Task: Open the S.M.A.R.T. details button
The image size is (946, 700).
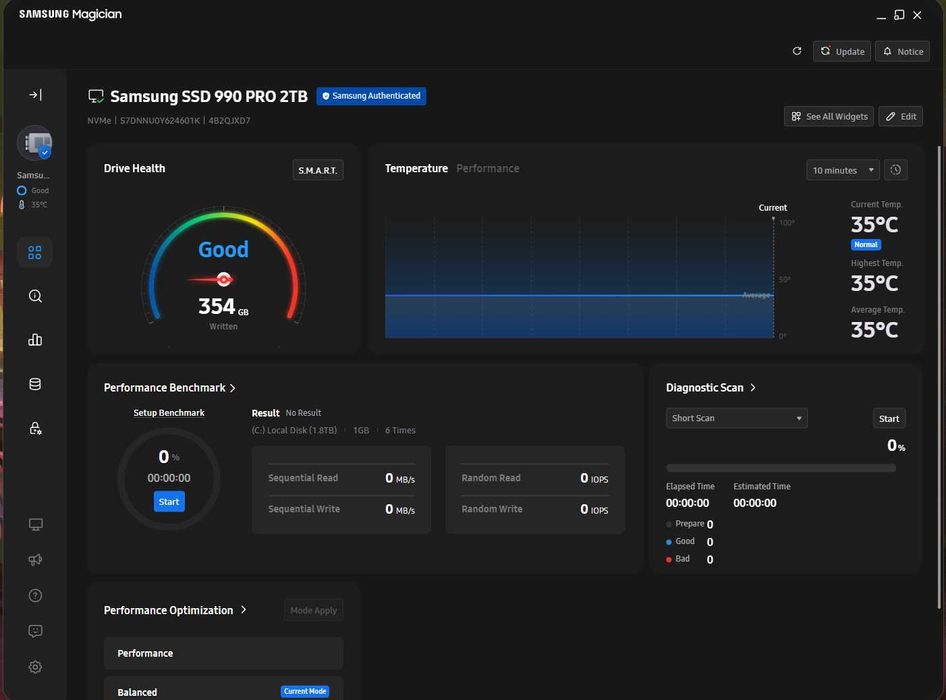Action: click(318, 170)
